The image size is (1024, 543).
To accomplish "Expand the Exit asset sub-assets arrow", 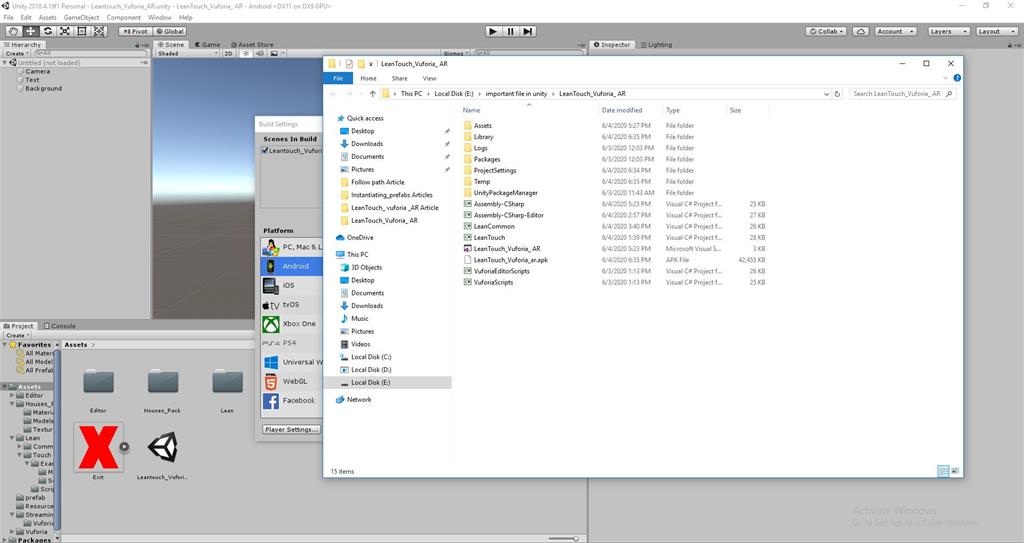I will click(124, 447).
